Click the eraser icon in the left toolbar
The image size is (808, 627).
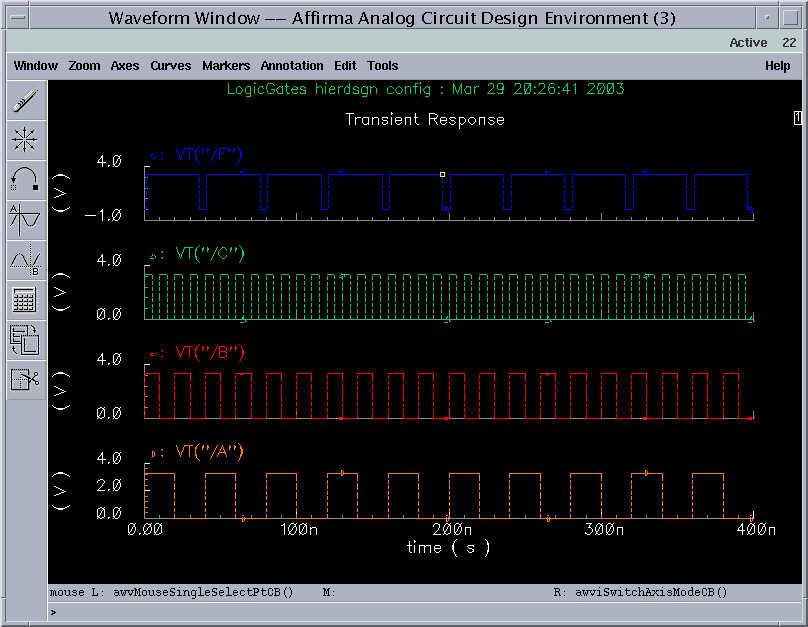25,100
